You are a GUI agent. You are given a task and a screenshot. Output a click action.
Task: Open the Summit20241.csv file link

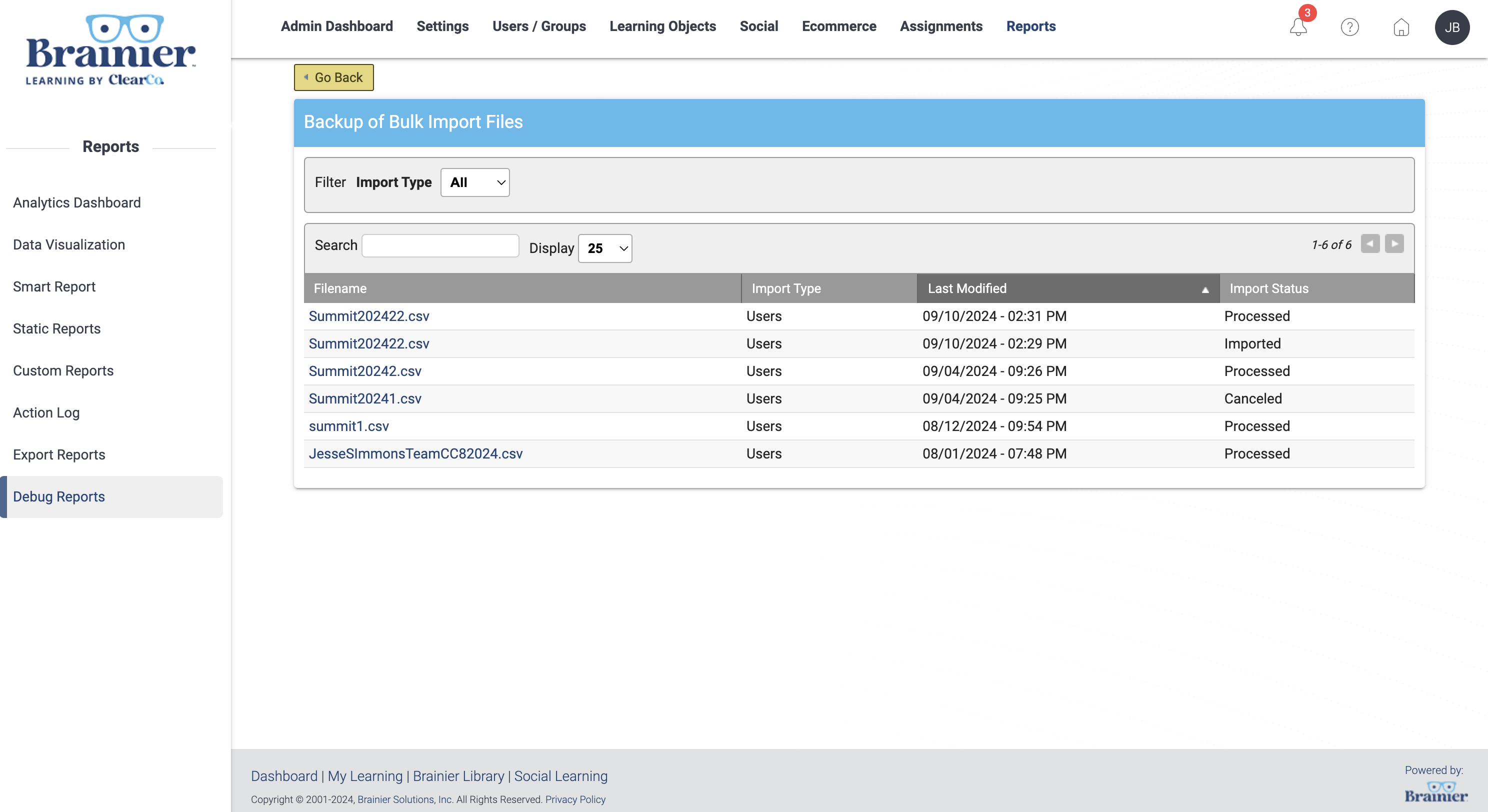pyautogui.click(x=364, y=398)
